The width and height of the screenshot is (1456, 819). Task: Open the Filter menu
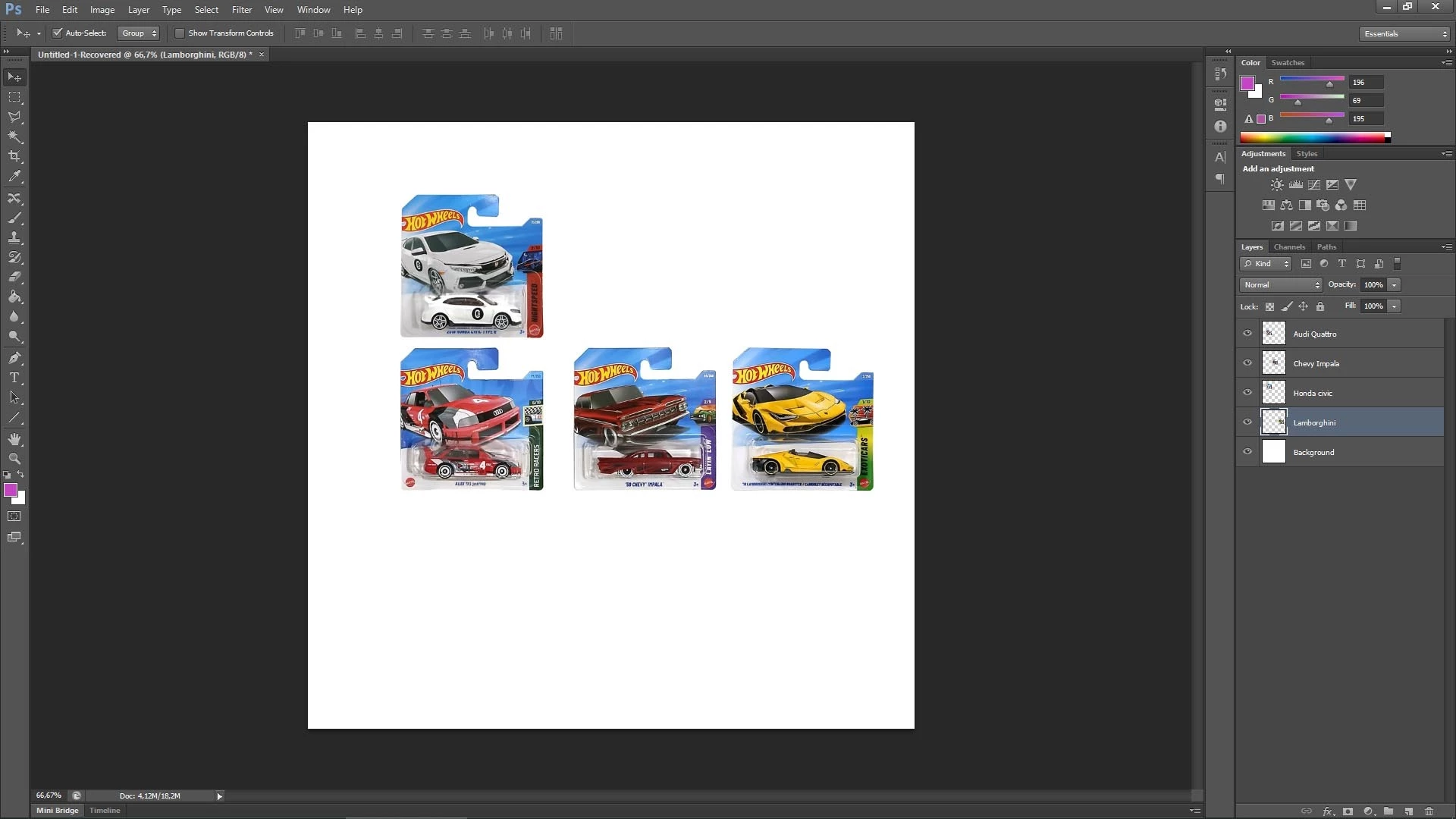(x=241, y=10)
